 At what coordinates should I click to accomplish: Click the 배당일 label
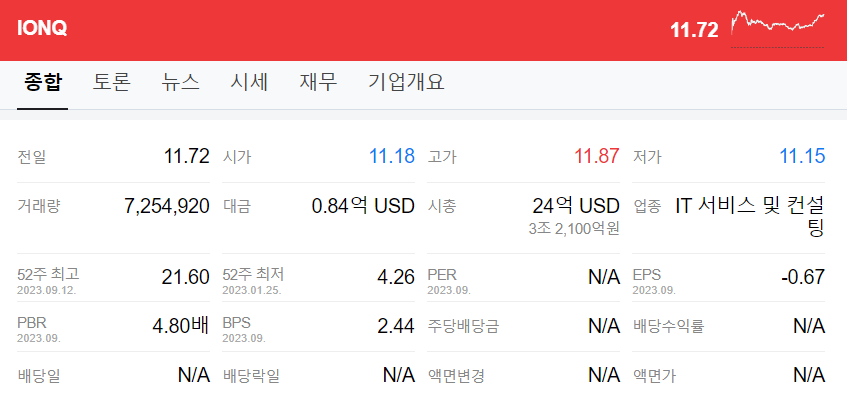38,375
